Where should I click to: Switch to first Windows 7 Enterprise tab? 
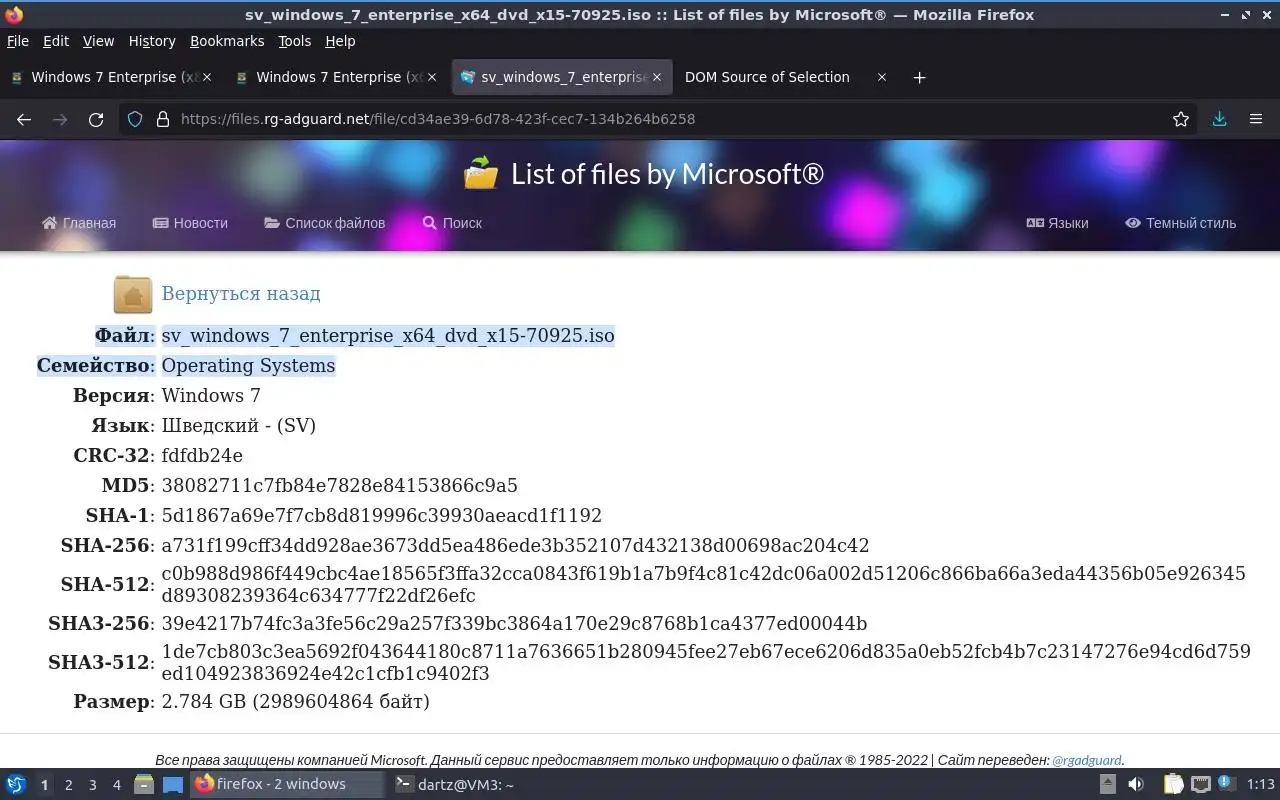(112, 77)
